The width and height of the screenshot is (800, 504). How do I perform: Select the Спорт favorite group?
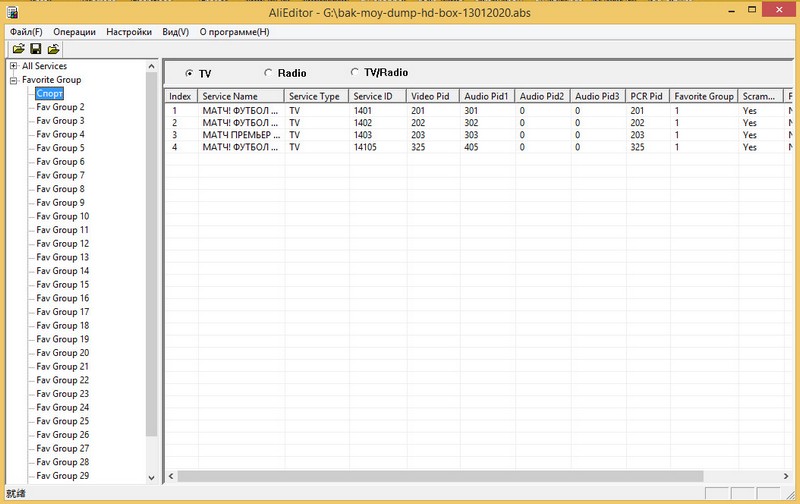tap(49, 93)
